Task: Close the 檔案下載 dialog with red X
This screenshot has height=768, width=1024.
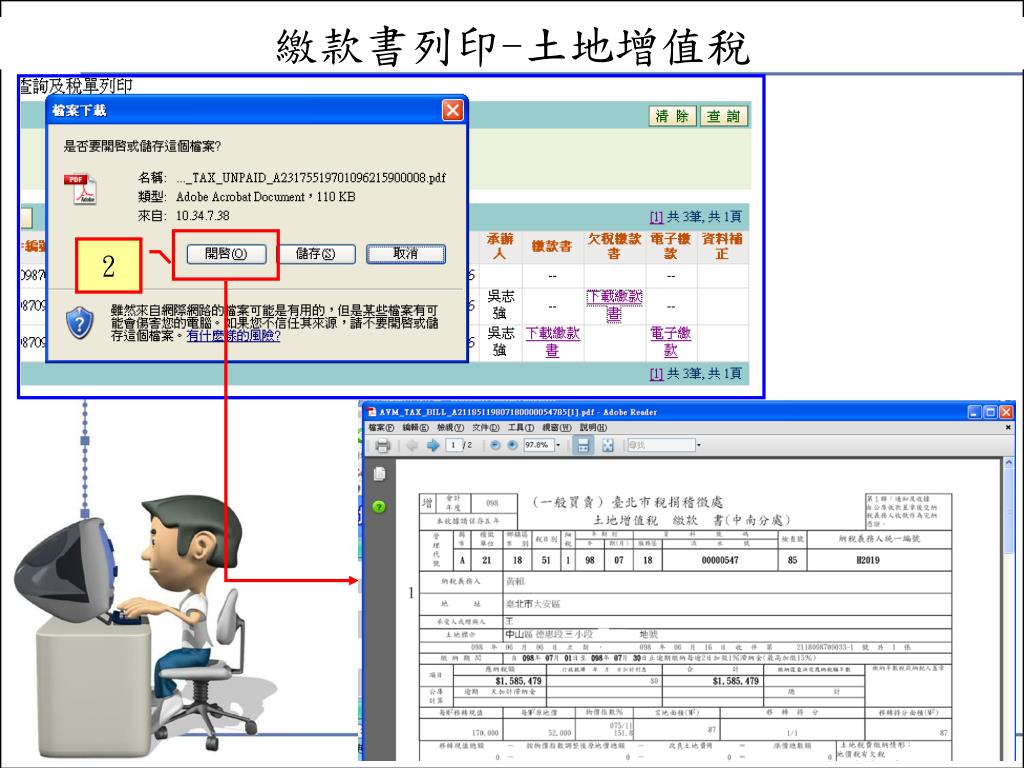Action: click(453, 110)
